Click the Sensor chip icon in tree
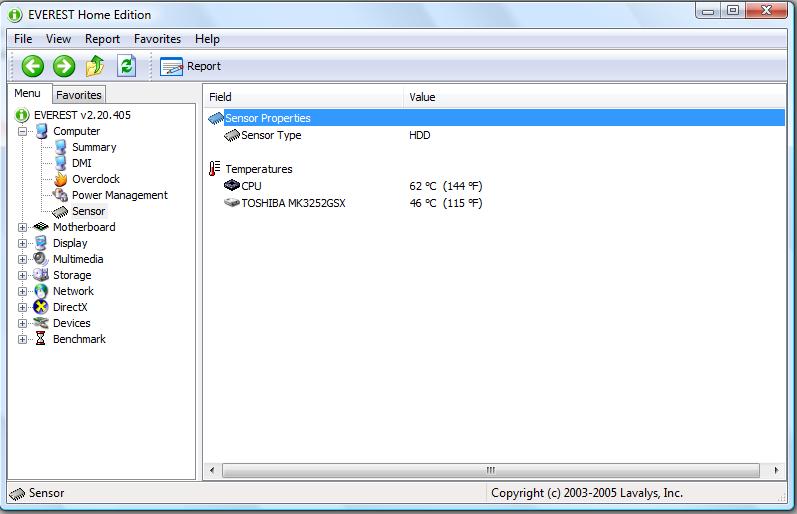Viewport: 797px width, 514px height. pos(60,211)
